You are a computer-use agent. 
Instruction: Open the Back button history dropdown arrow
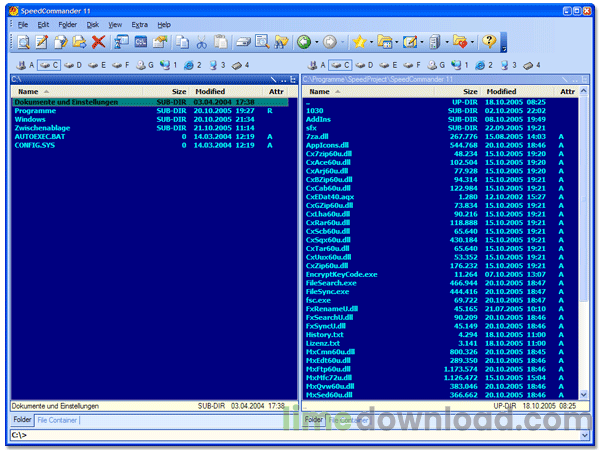(317, 42)
